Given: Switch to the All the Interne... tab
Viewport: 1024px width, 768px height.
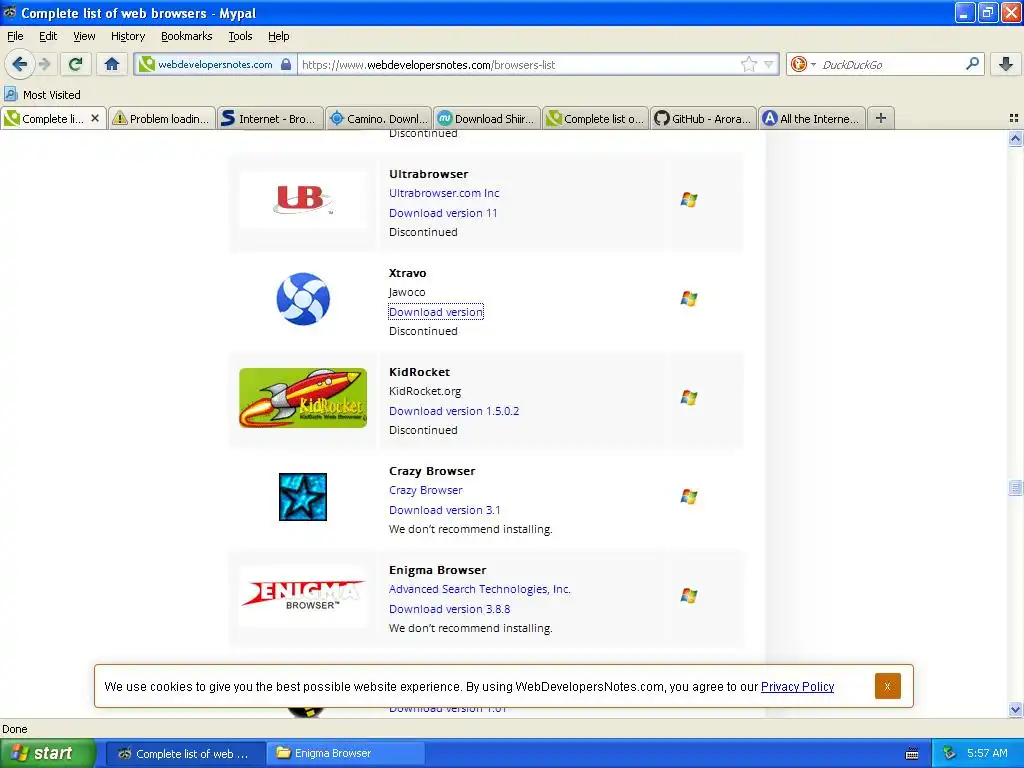Looking at the screenshot, I should click(x=812, y=118).
